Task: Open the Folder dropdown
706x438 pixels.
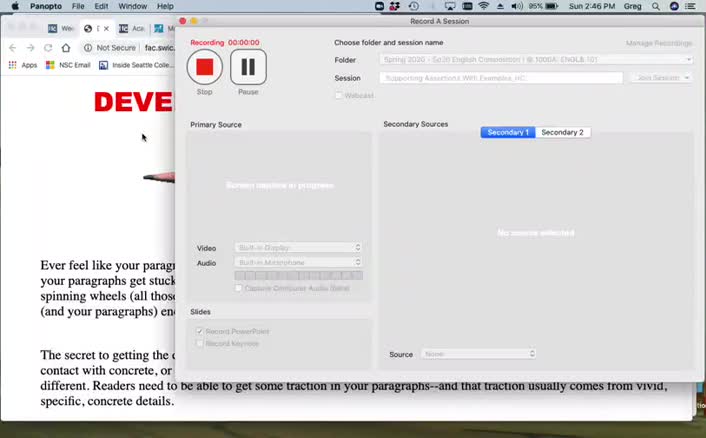Action: (536, 60)
